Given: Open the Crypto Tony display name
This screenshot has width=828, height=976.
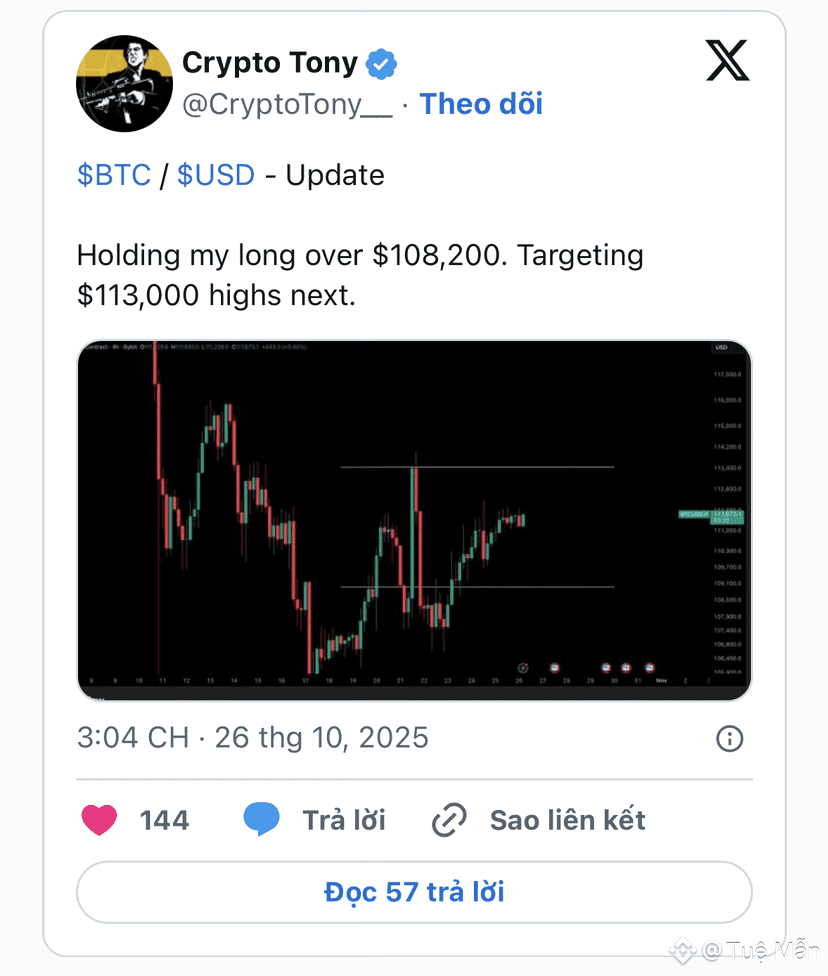Looking at the screenshot, I should coord(270,63).
